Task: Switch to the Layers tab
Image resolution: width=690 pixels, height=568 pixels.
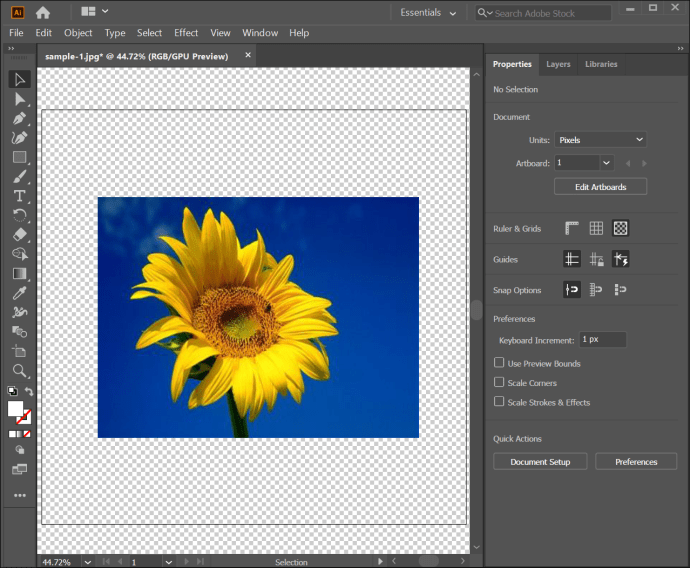Action: click(x=558, y=64)
